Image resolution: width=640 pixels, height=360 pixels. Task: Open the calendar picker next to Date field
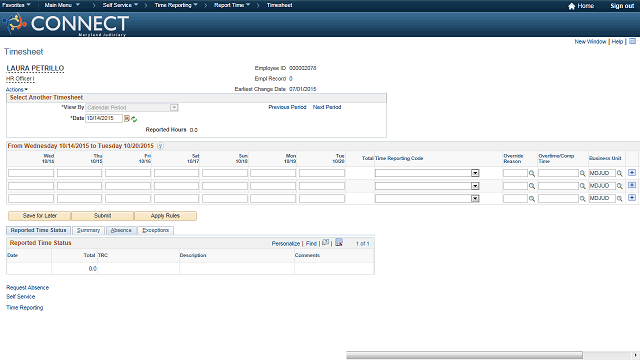coord(127,119)
